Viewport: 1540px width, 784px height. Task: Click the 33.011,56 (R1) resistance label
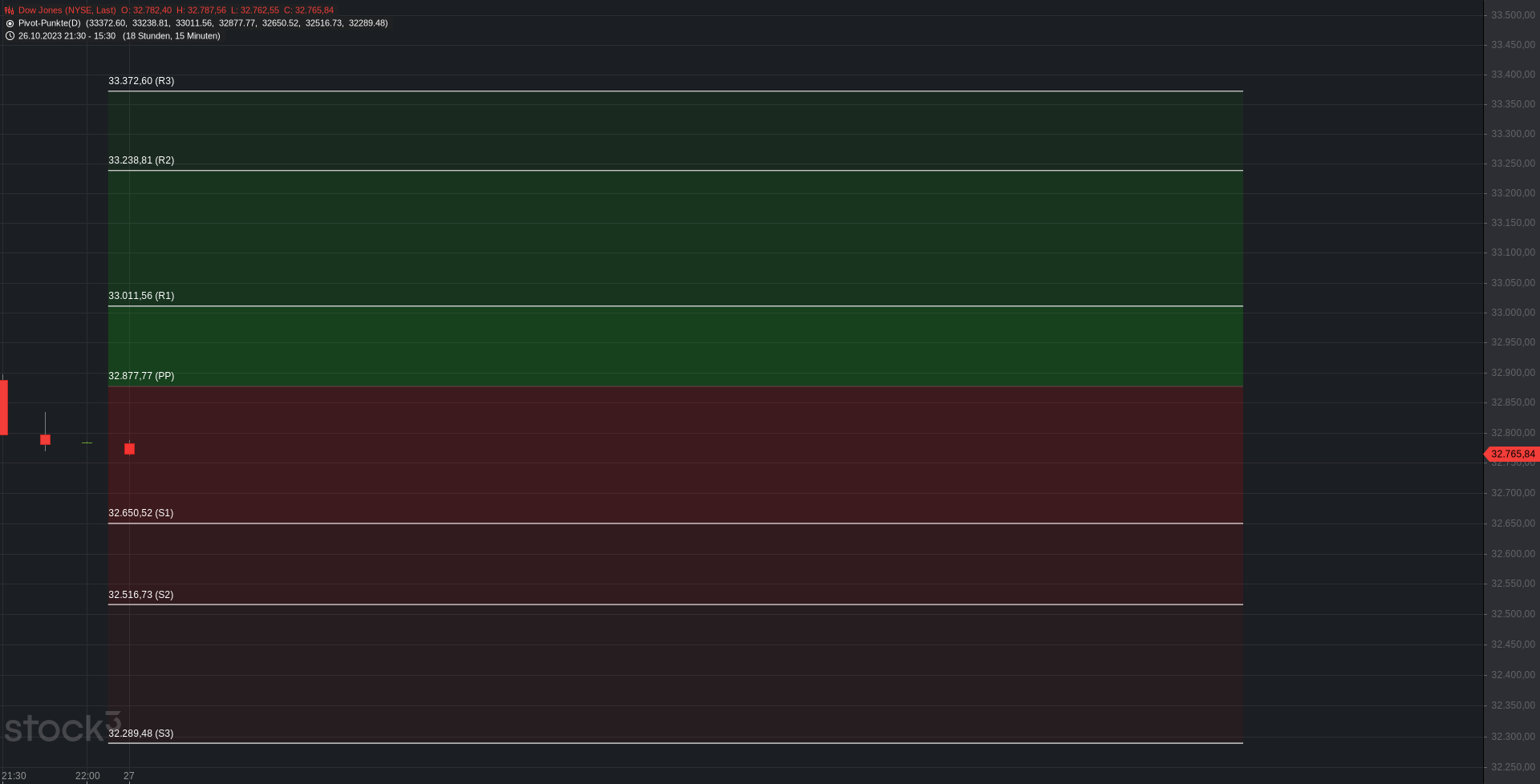tap(141, 296)
